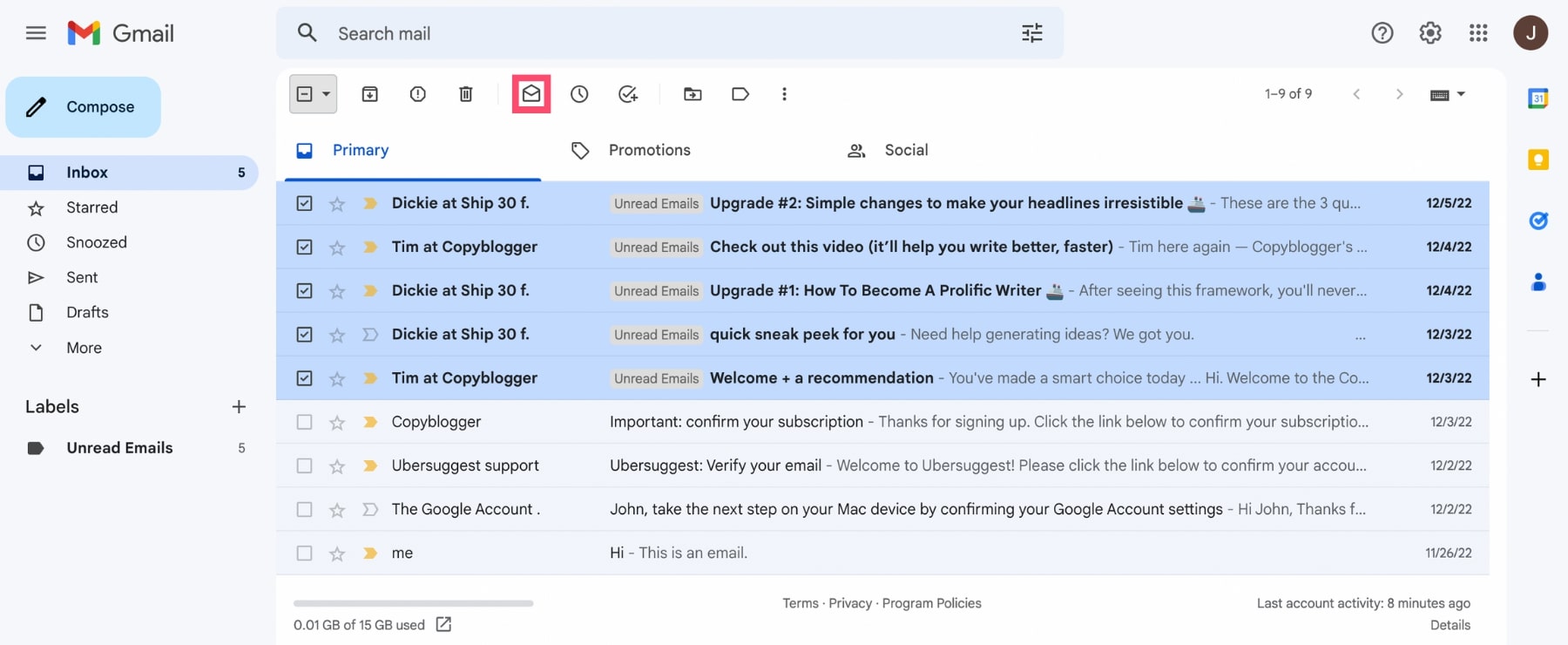Mark selected emails as read
This screenshot has width=1568, height=645.
coord(531,94)
